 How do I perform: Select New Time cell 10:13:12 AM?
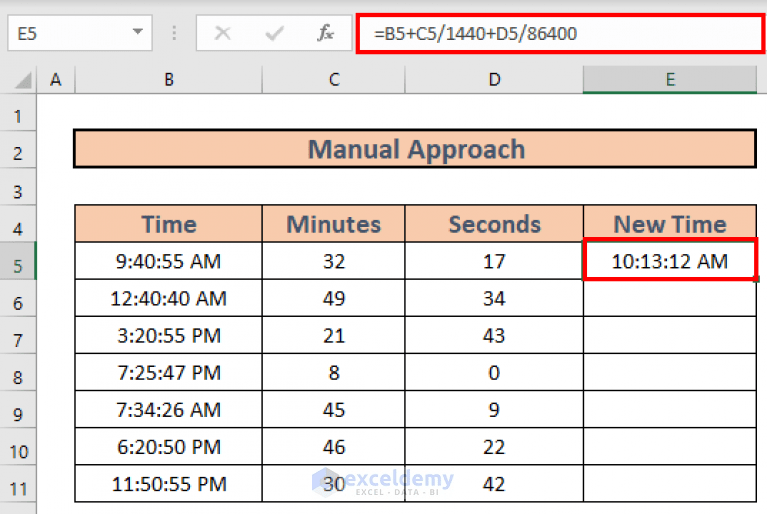[670, 261]
